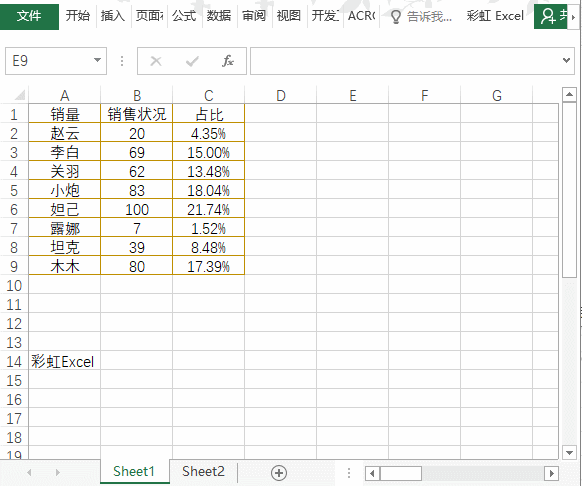Click the 占比 header cell
The image size is (582, 486).
209,114
